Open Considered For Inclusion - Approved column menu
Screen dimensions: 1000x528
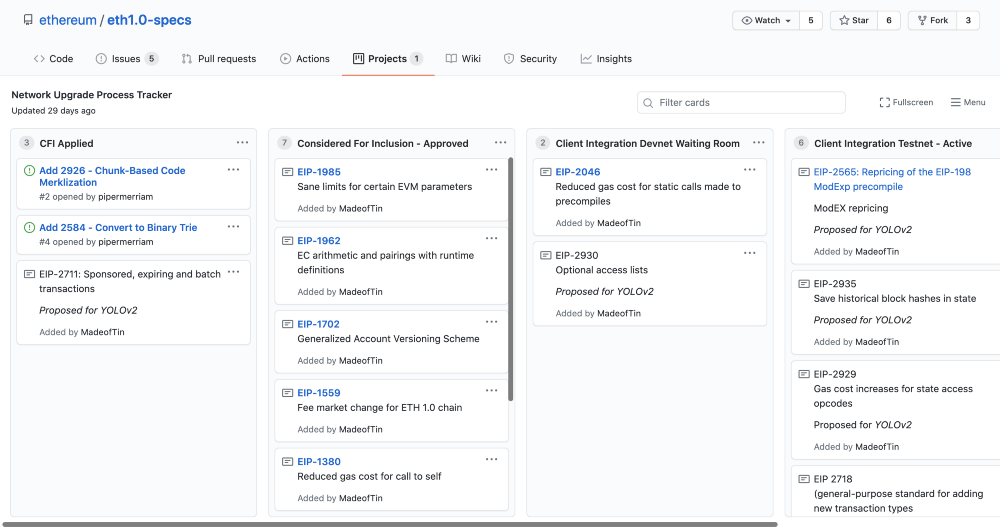pyautogui.click(x=501, y=143)
